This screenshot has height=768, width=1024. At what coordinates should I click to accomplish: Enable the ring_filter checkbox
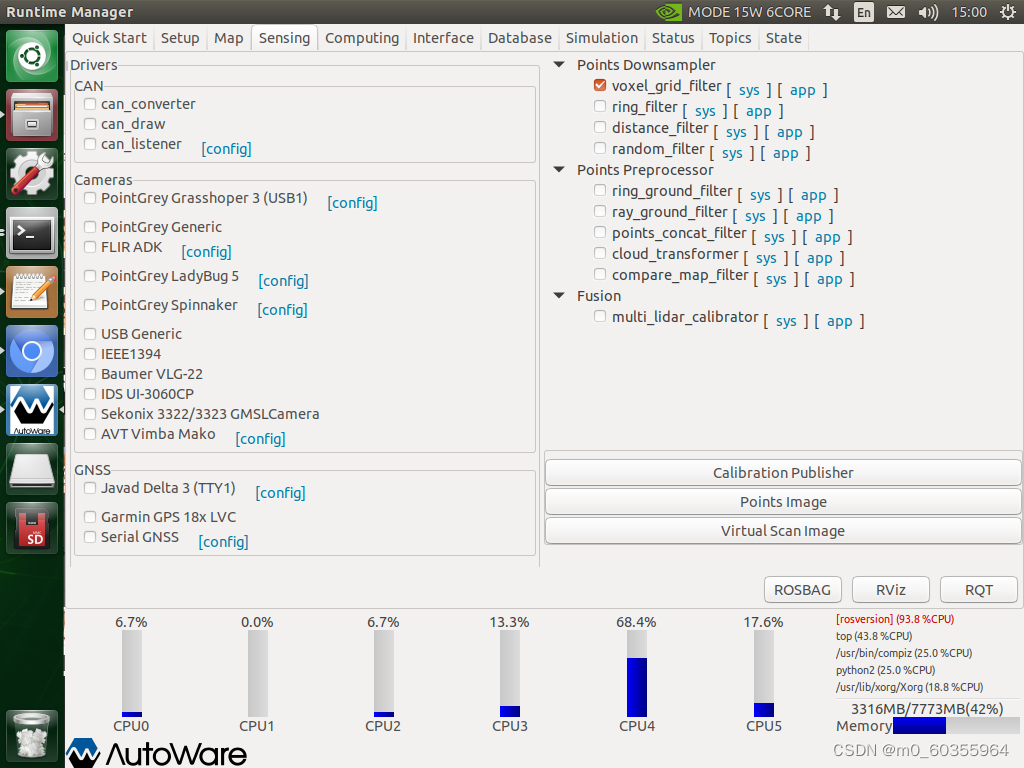tap(600, 106)
